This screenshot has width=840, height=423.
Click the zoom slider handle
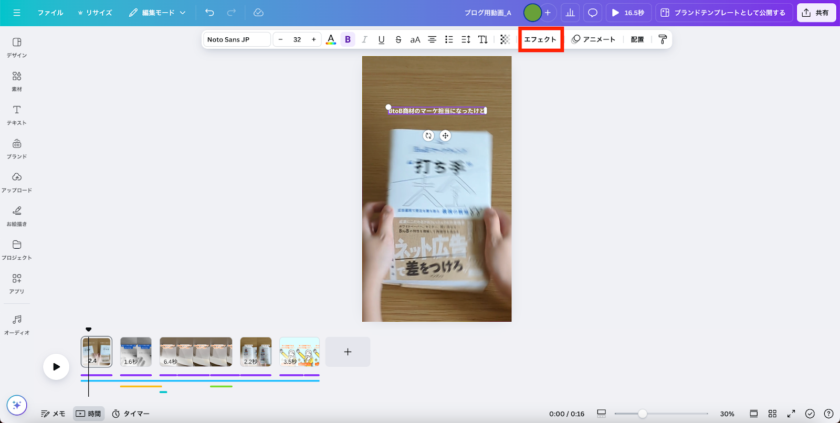pos(642,413)
